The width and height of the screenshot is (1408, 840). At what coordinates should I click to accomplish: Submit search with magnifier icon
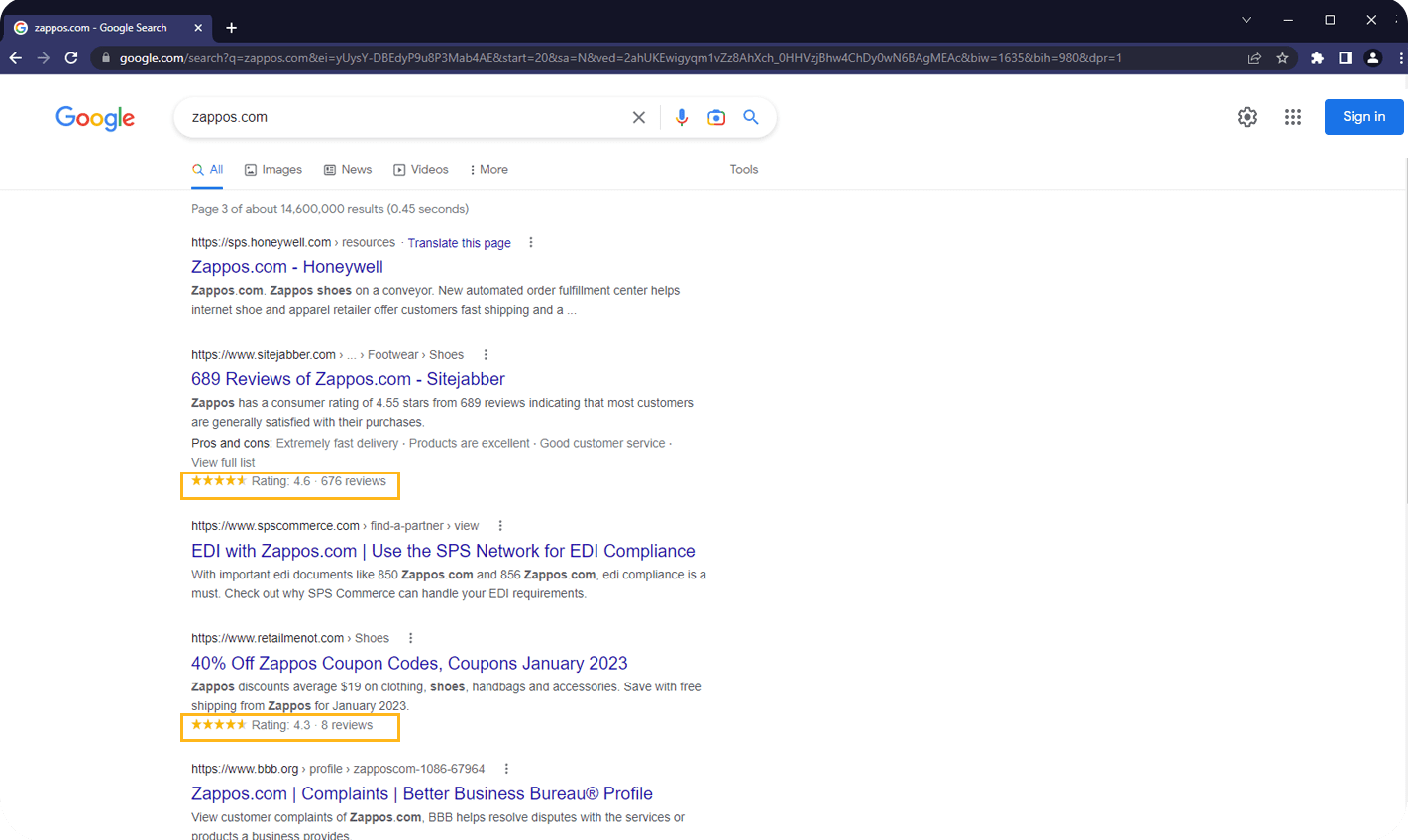click(x=751, y=117)
